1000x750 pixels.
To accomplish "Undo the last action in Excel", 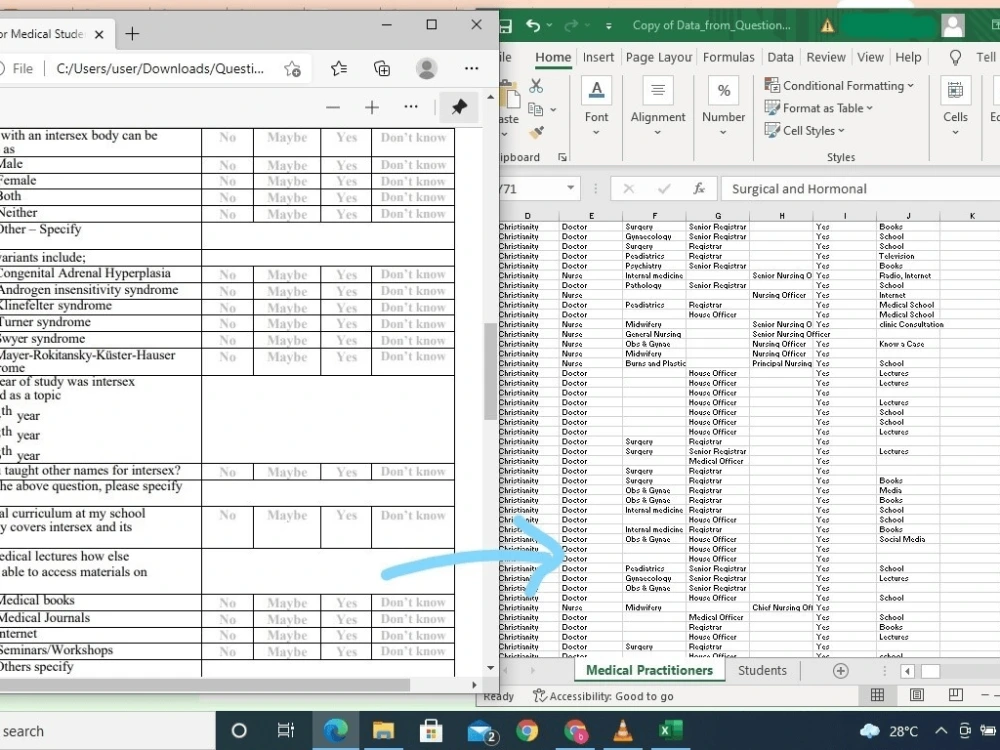I will [533, 26].
